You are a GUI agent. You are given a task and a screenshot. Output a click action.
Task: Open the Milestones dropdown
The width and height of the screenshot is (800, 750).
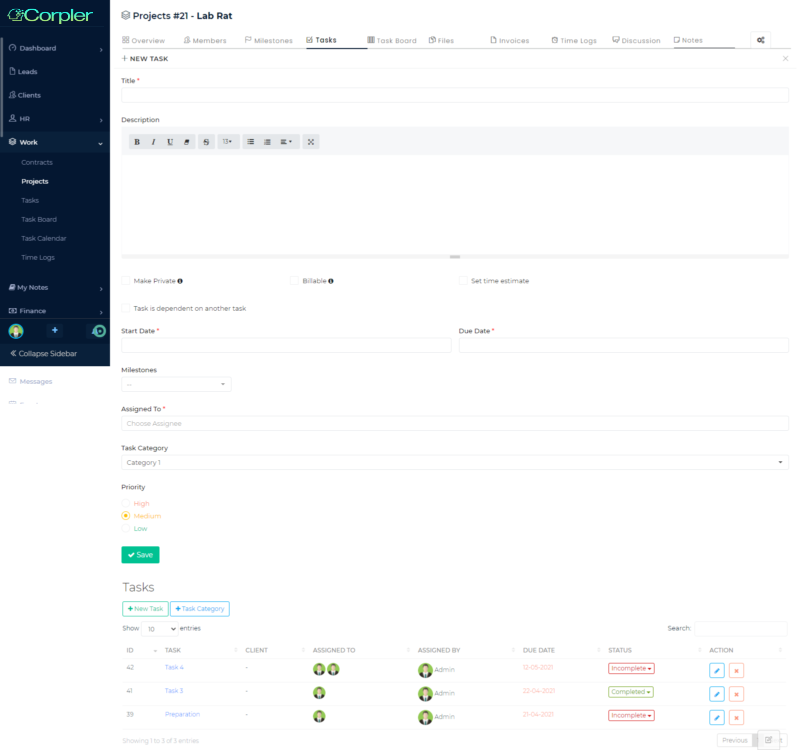click(176, 383)
